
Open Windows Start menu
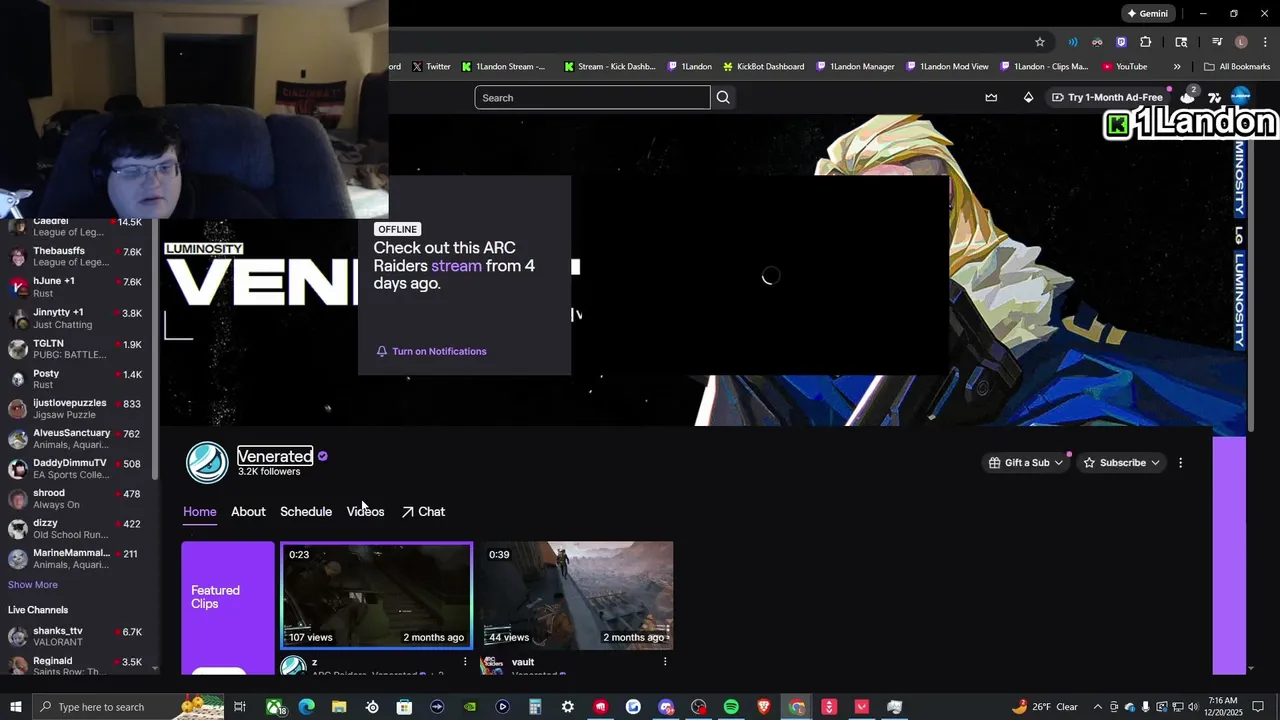(x=15, y=707)
